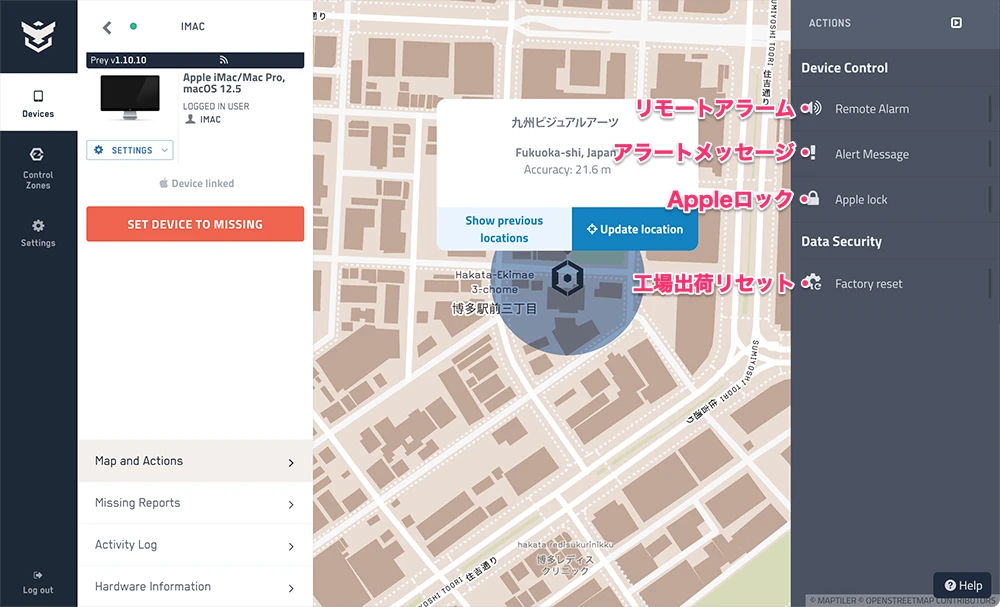Open the Hardware Information section
Viewport: 1000px width, 607px height.
[x=195, y=587]
